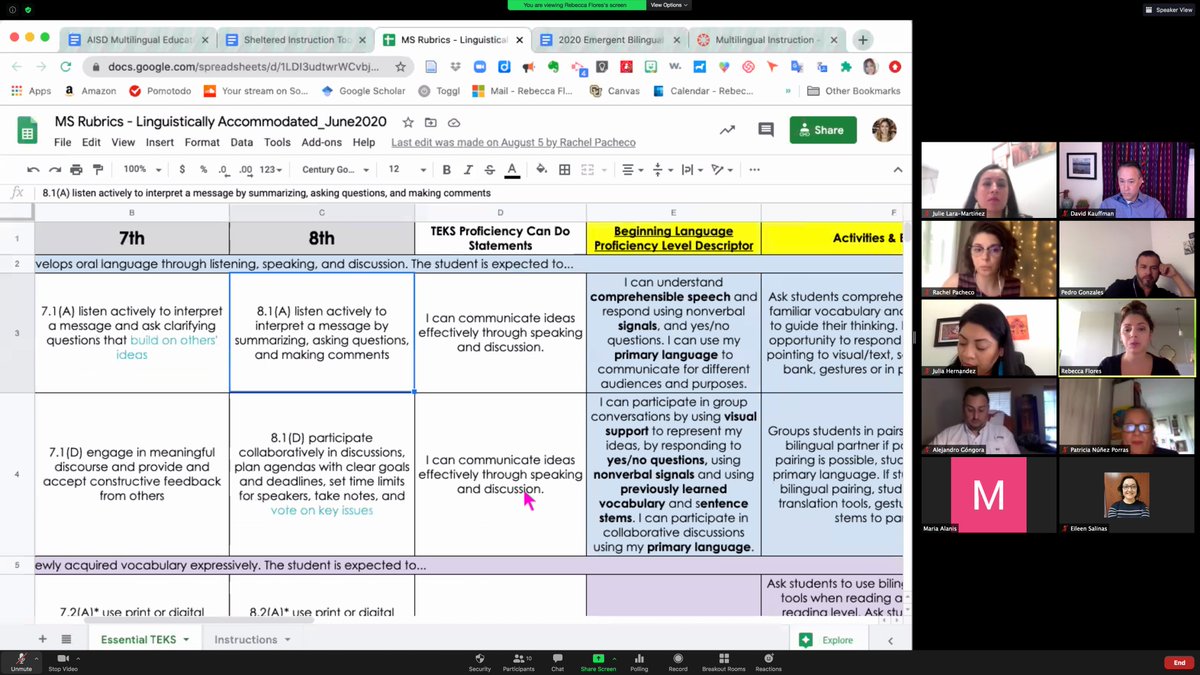Open the Zoom Chat panel
Viewport: 1200px width, 675px height.
[x=557, y=662]
